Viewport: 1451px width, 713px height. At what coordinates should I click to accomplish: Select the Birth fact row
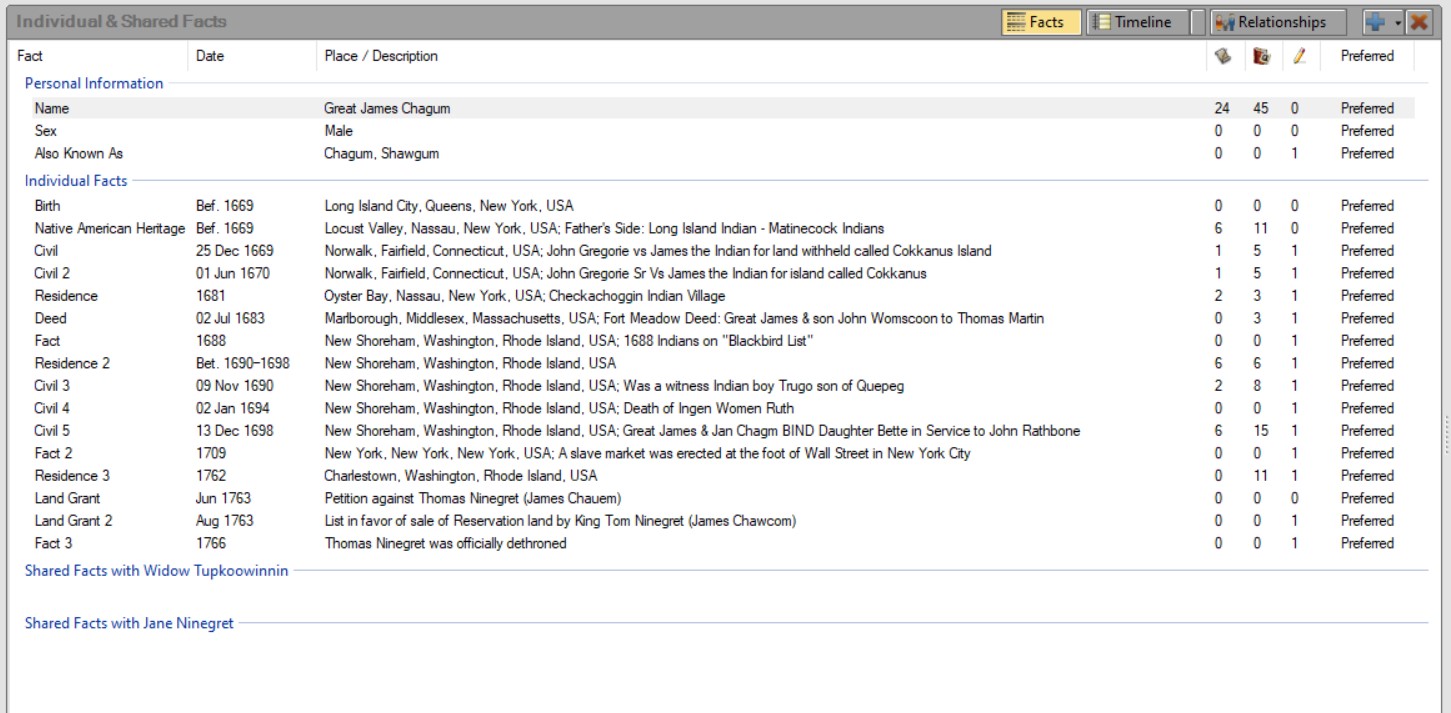point(47,206)
